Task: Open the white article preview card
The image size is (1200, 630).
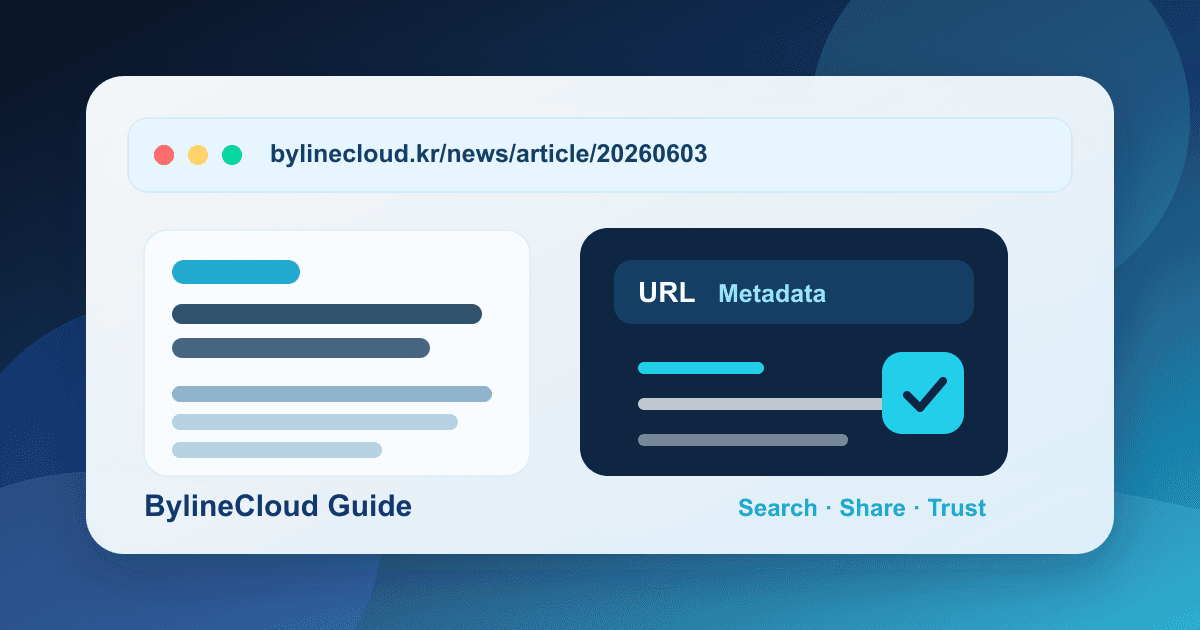Action: click(337, 353)
